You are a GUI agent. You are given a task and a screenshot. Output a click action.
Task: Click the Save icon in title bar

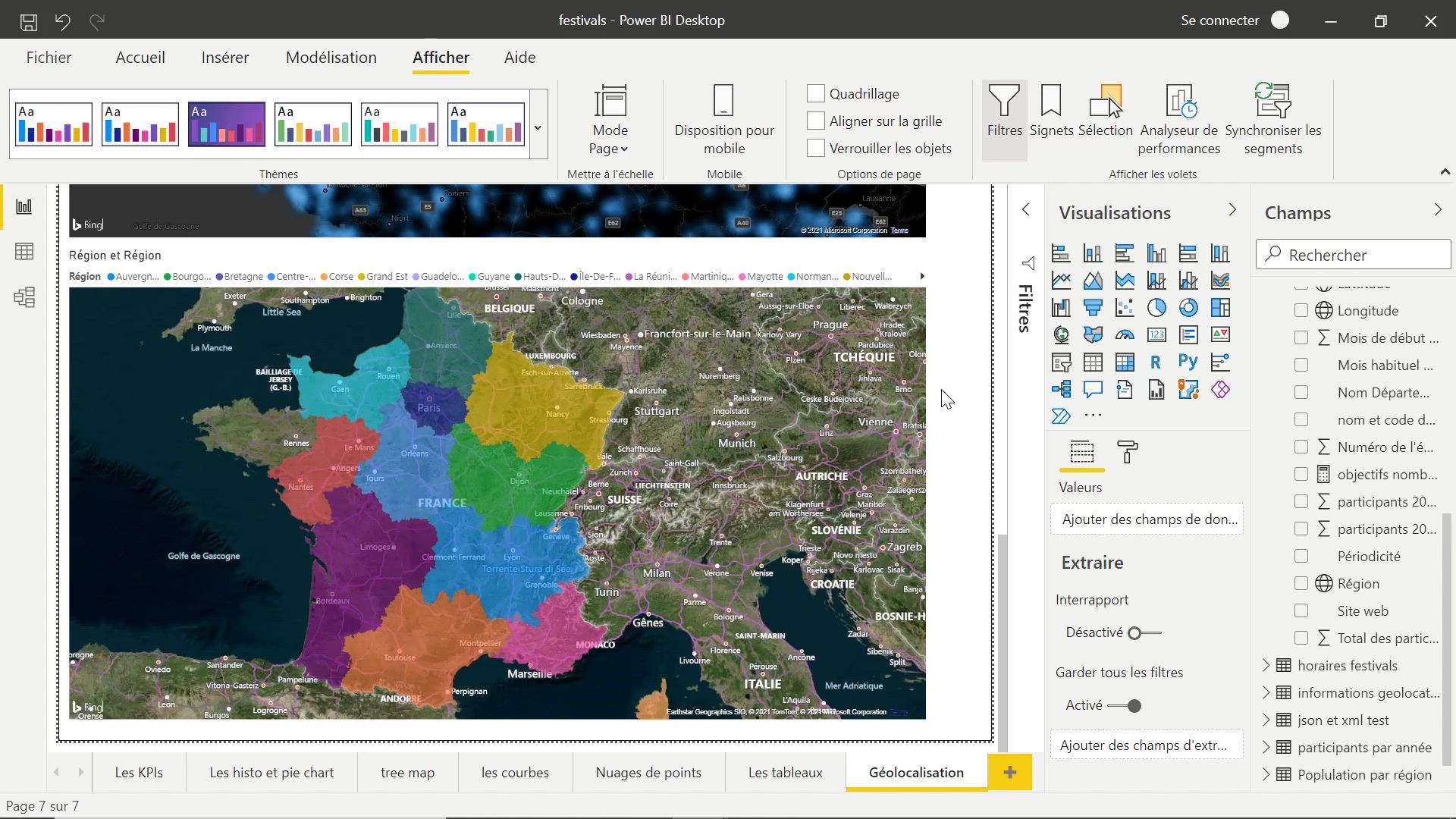pyautogui.click(x=28, y=21)
